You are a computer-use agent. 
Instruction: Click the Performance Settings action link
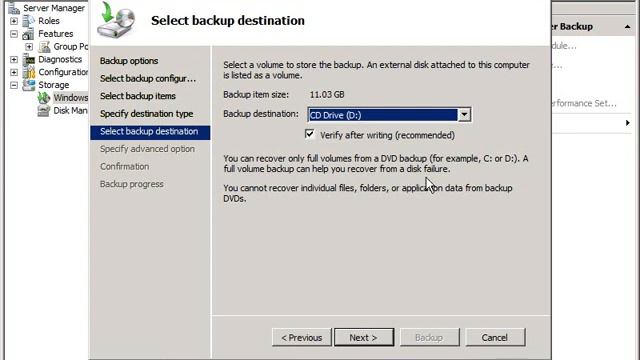coord(584,103)
